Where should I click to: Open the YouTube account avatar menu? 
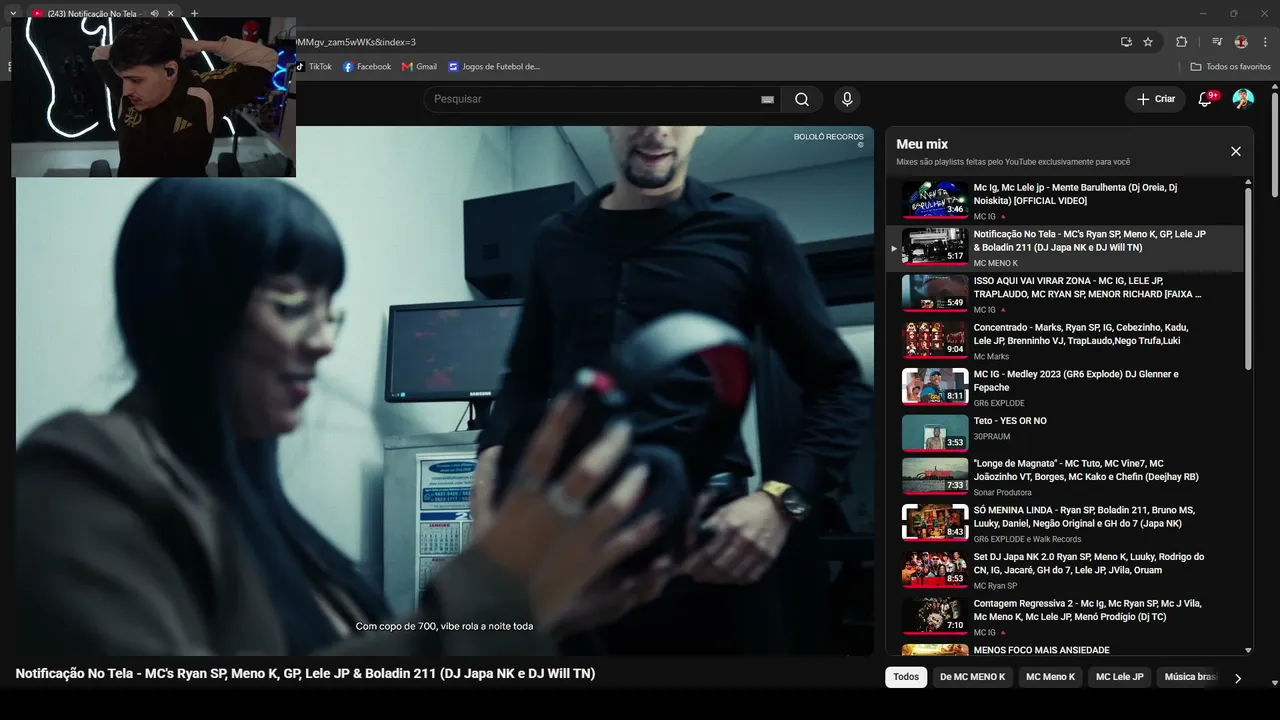(1243, 99)
